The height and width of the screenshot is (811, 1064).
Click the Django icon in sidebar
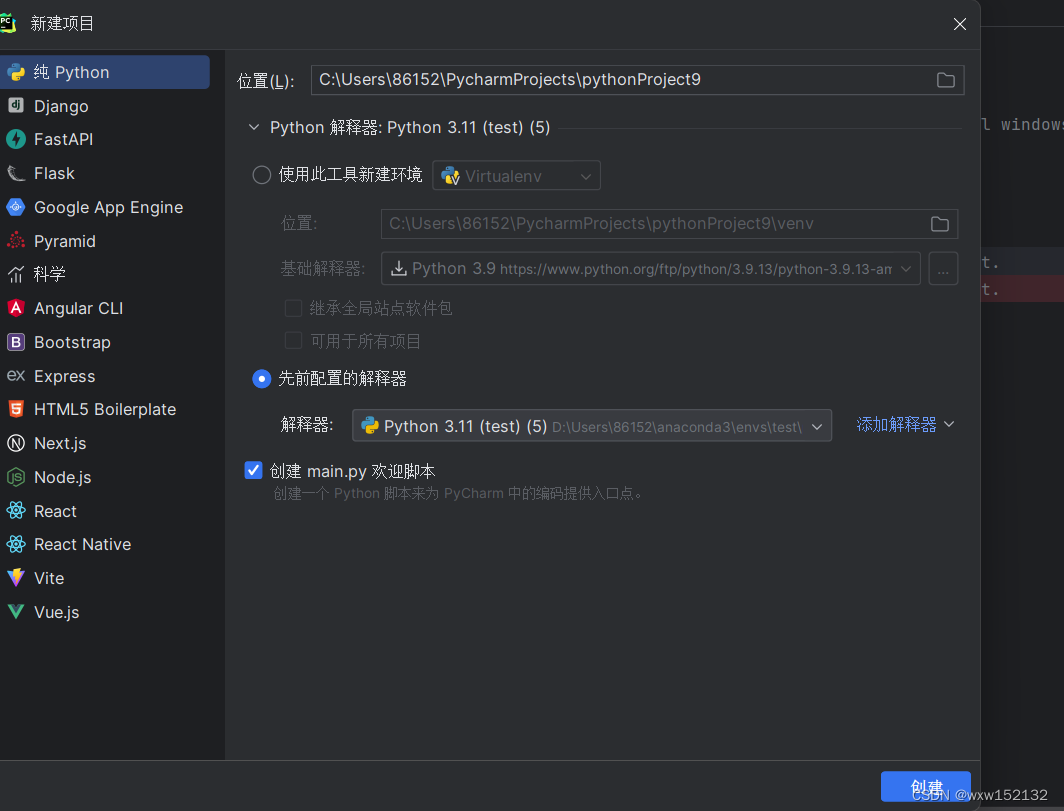(x=16, y=106)
